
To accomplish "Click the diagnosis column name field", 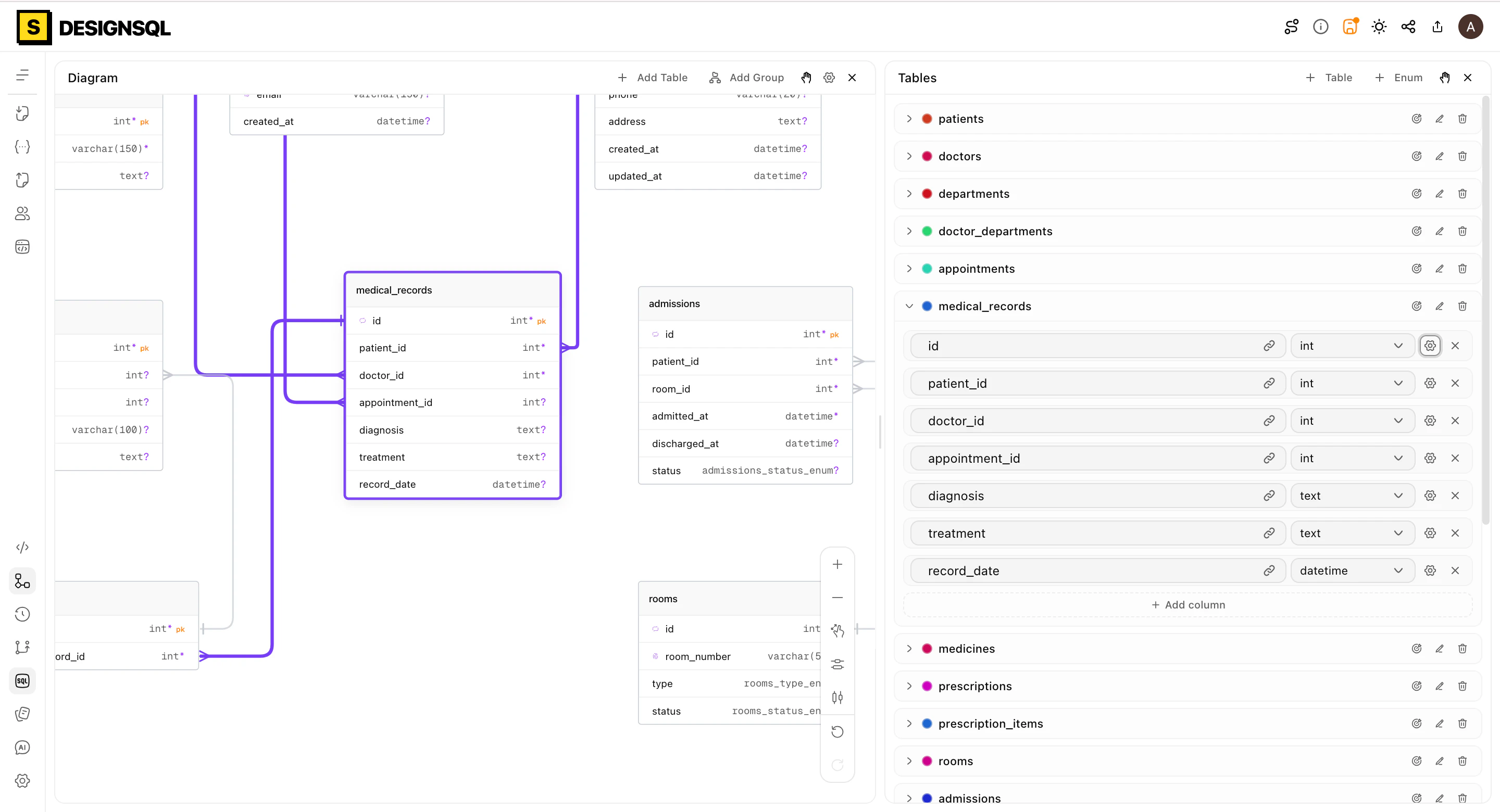I will pyautogui.click(x=1097, y=496).
